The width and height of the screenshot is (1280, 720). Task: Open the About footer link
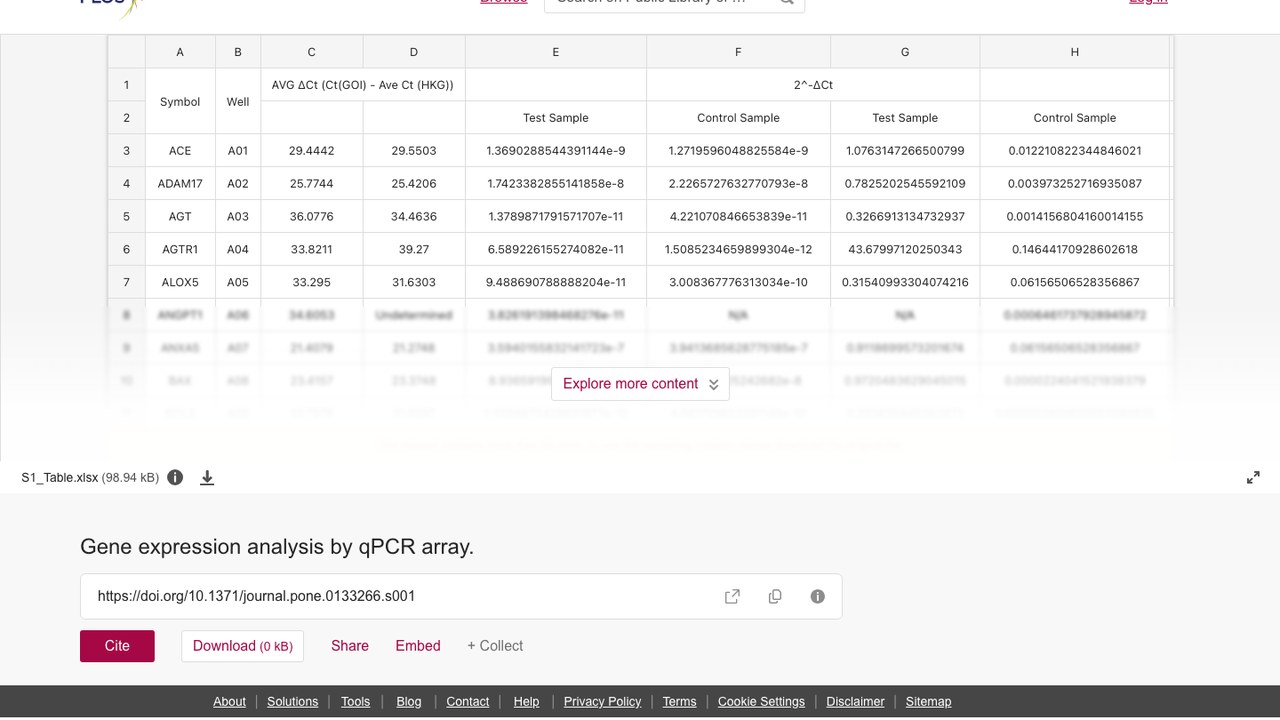click(229, 702)
